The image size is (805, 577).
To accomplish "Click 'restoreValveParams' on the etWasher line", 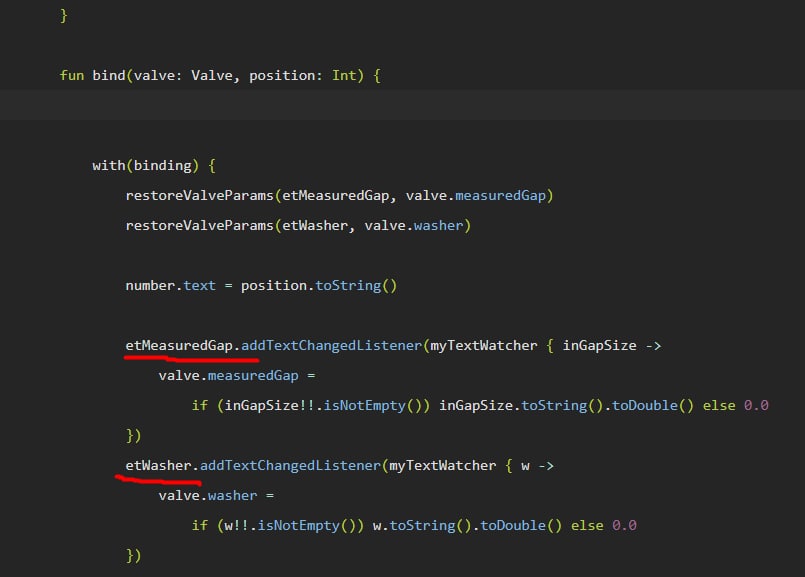I will coord(199,225).
